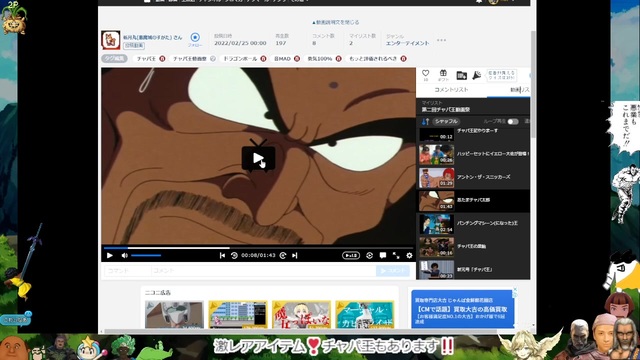Click dictionary icon next to 音MAD tag
640x360 pixels.
[297, 59]
